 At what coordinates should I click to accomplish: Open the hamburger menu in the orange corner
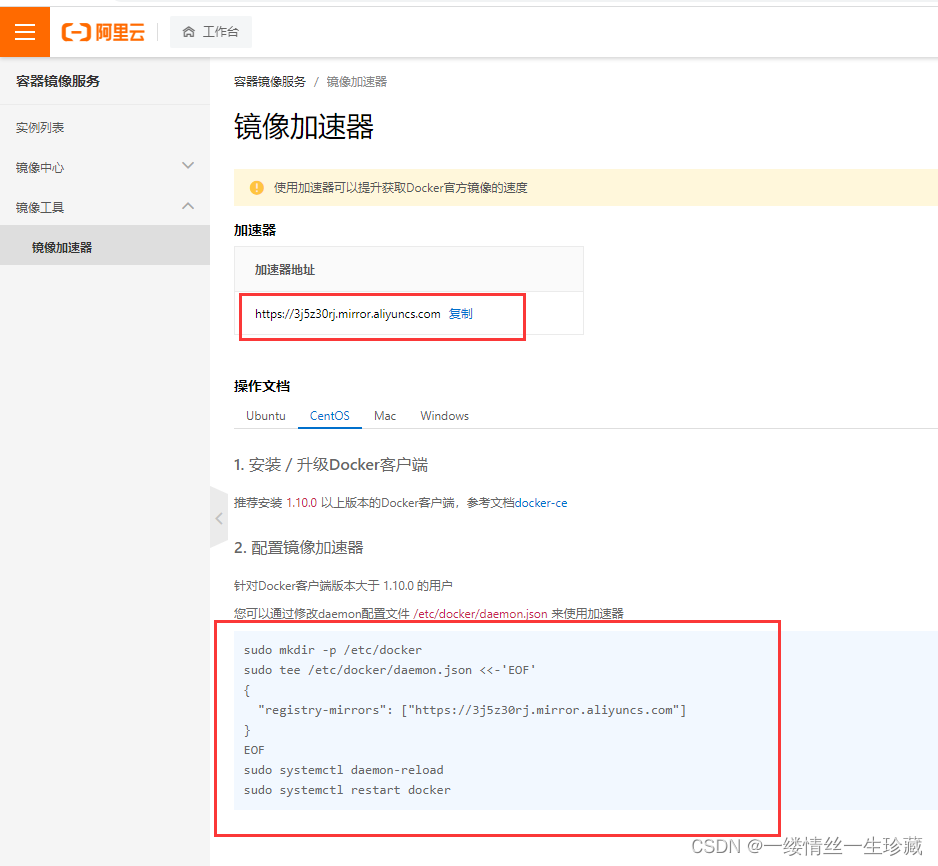[25, 32]
